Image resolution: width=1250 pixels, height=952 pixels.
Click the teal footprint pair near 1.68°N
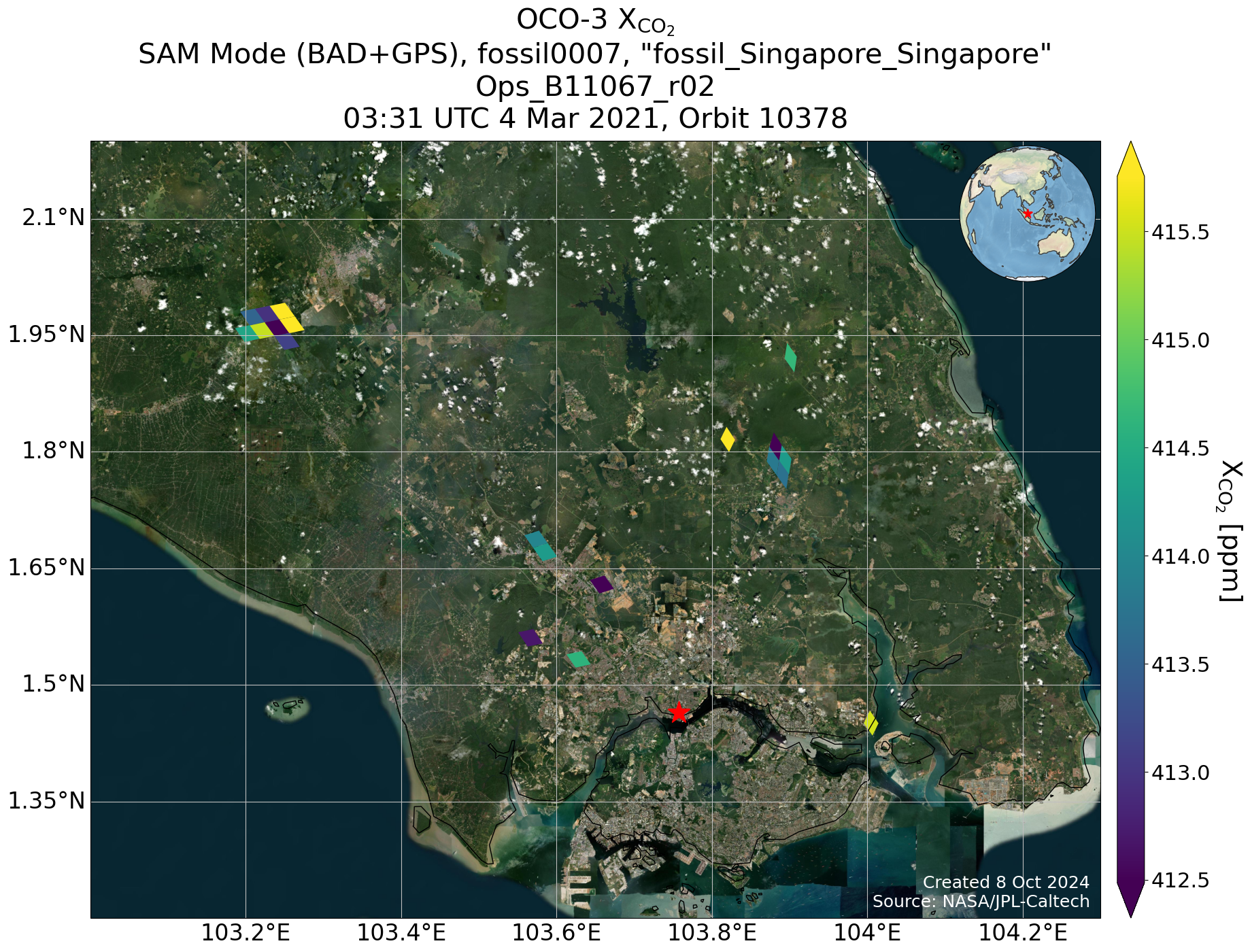pyautogui.click(x=541, y=546)
